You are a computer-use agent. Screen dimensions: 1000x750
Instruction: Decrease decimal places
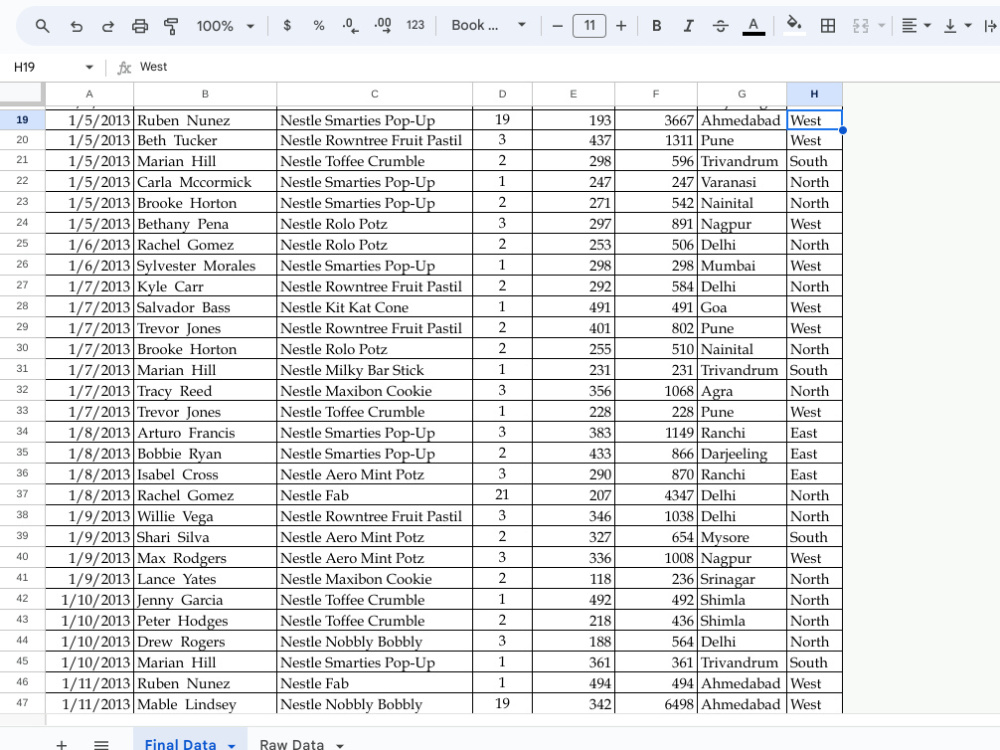coord(350,26)
